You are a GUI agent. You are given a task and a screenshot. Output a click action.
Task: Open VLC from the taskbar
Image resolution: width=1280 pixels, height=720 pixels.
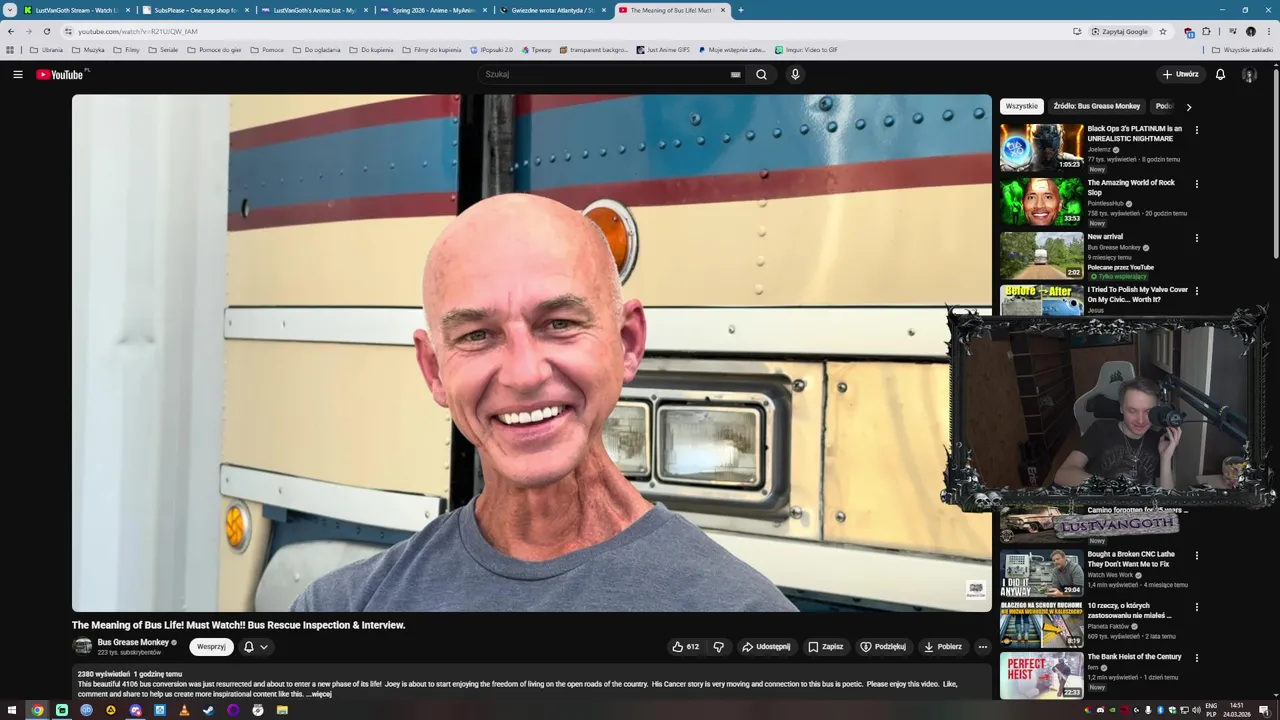tap(184, 710)
